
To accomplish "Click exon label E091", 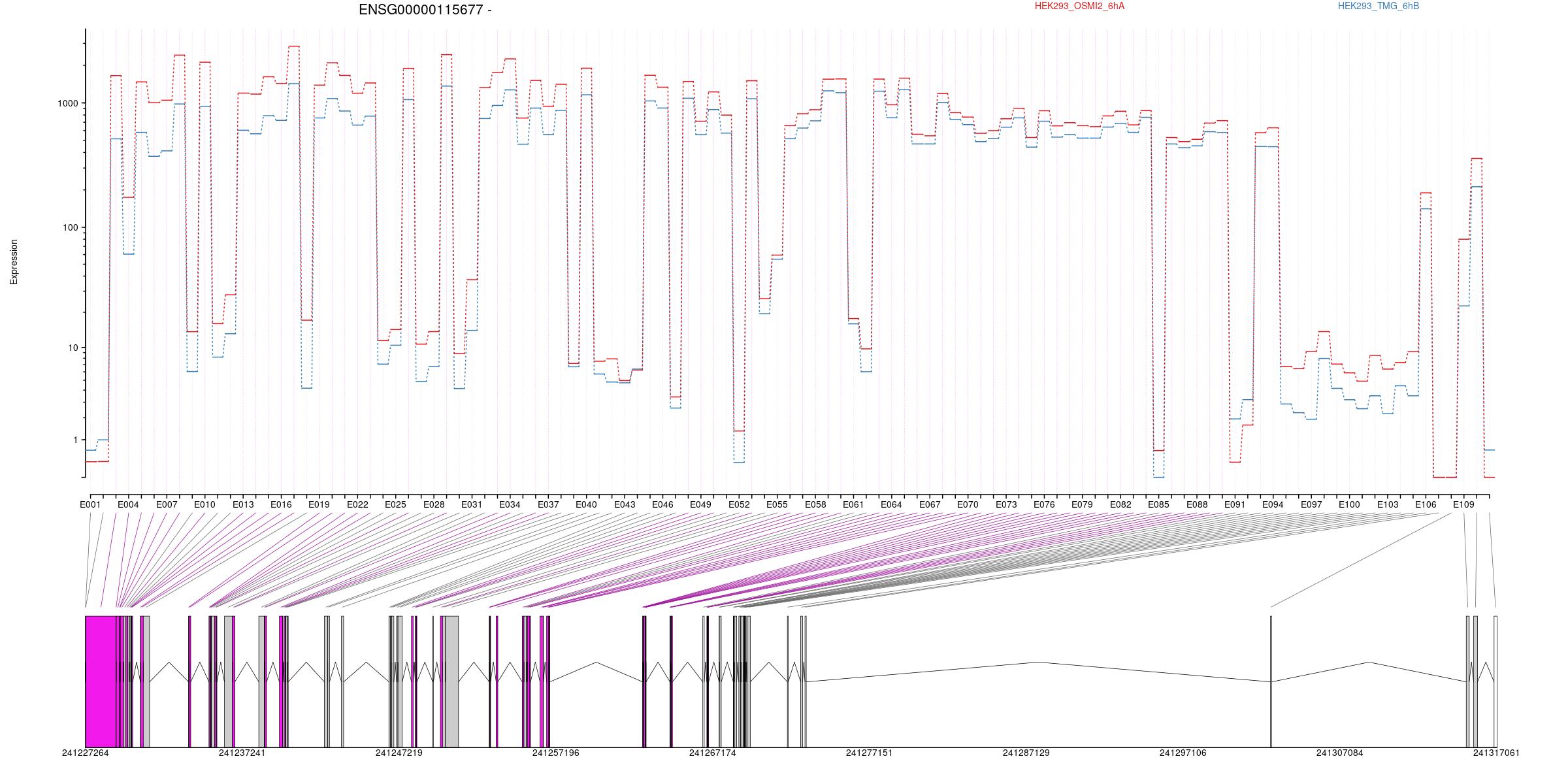I will (x=1235, y=505).
